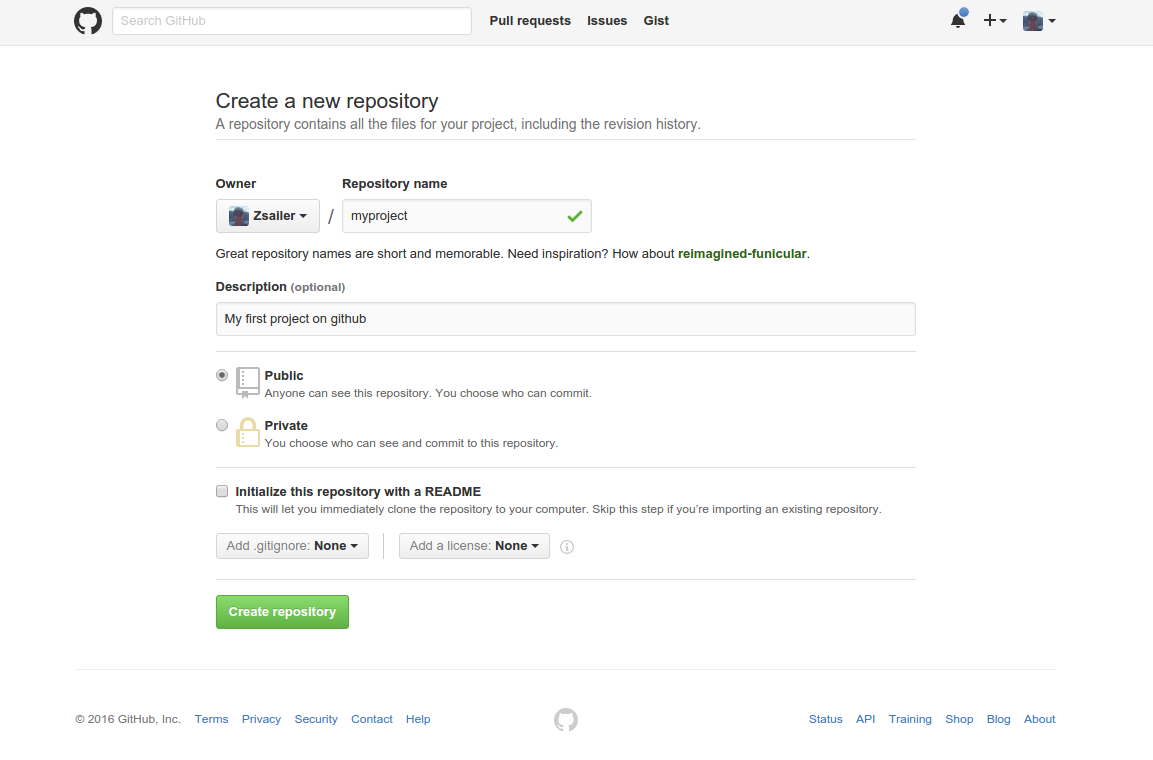Viewport: 1153px width, 760px height.
Task: Open the user avatar menu in header
Action: pyautogui.click(x=1039, y=21)
